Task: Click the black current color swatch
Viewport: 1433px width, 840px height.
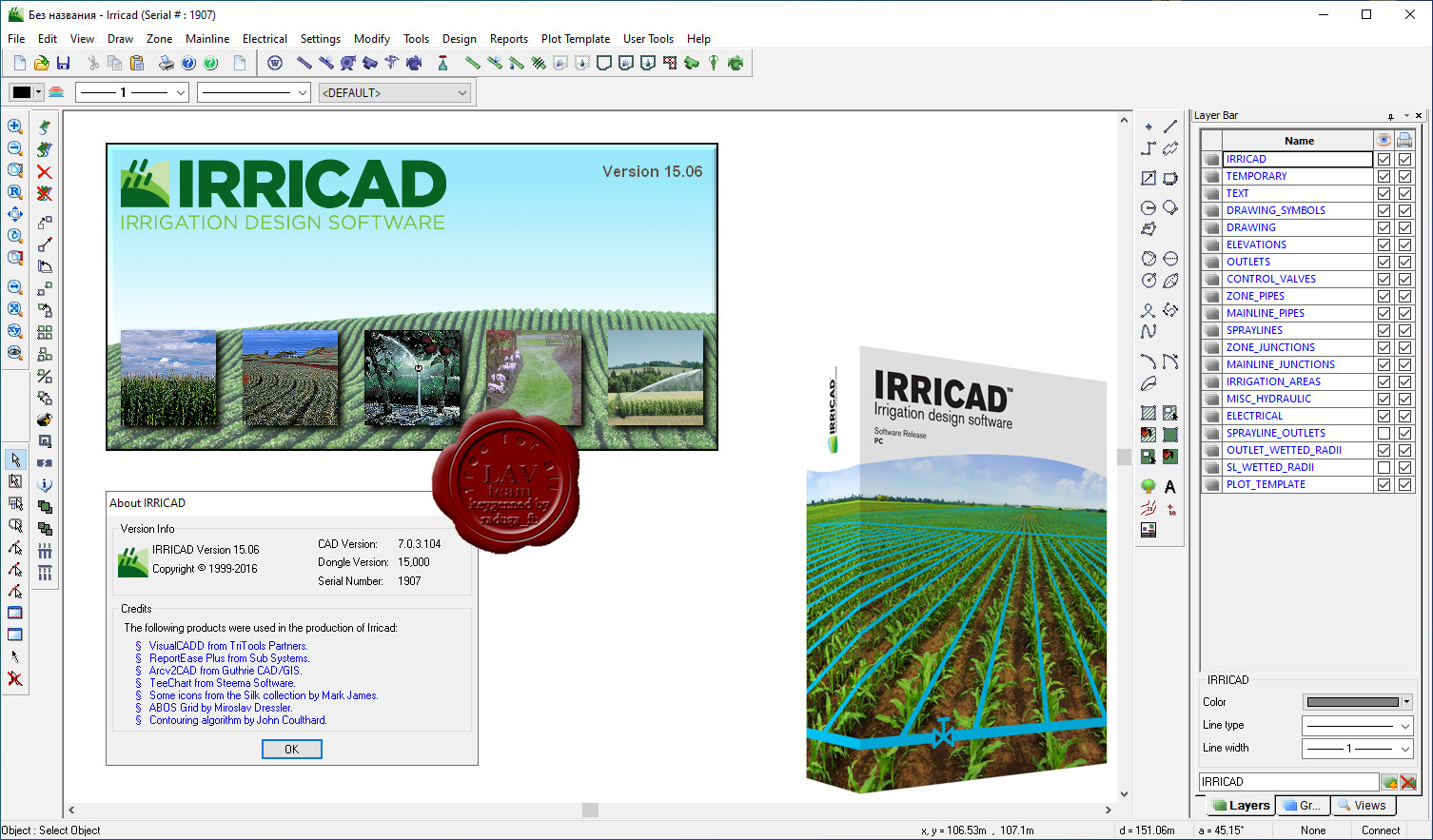Action: pyautogui.click(x=21, y=92)
